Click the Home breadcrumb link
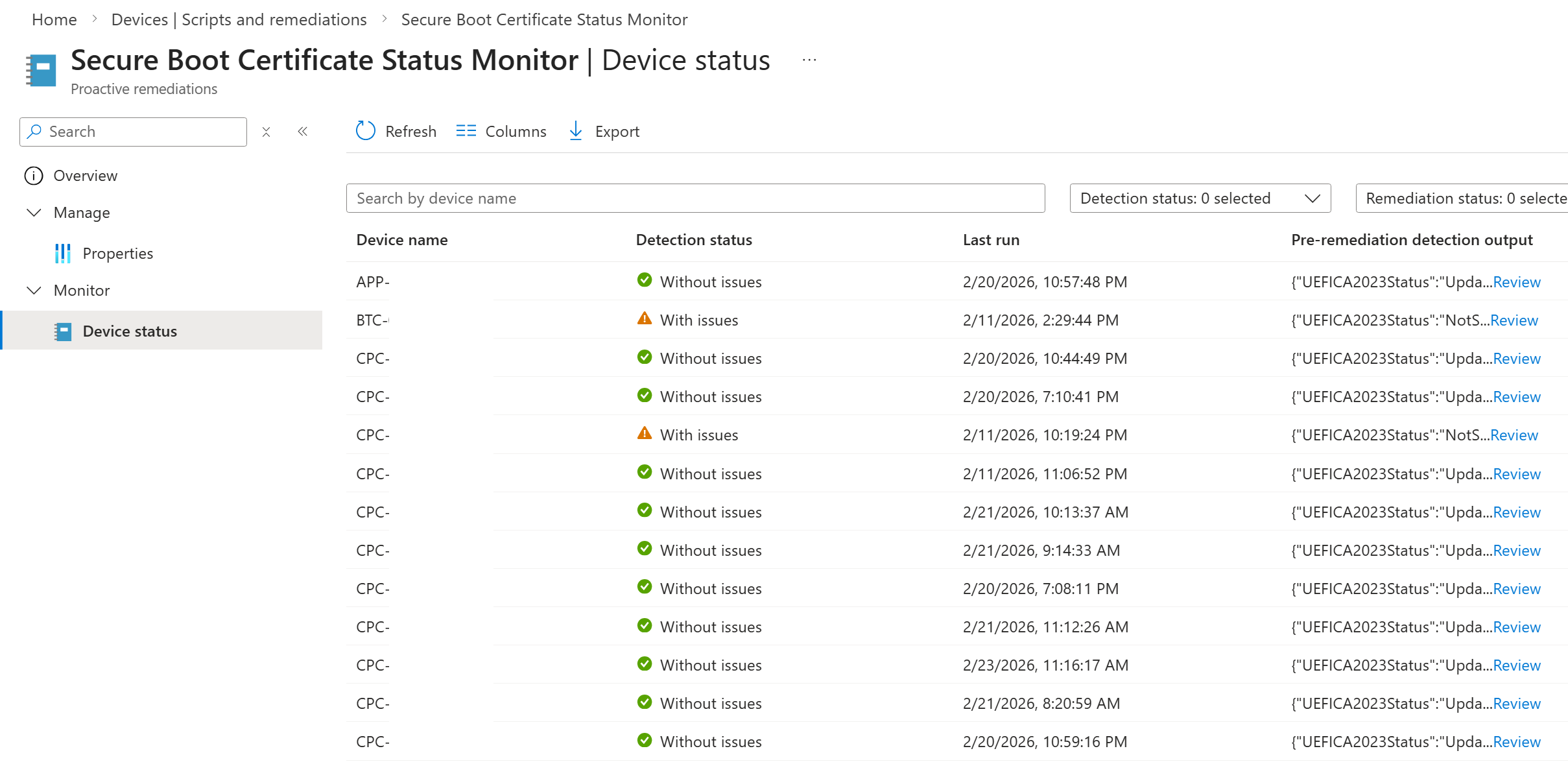 pos(54,19)
